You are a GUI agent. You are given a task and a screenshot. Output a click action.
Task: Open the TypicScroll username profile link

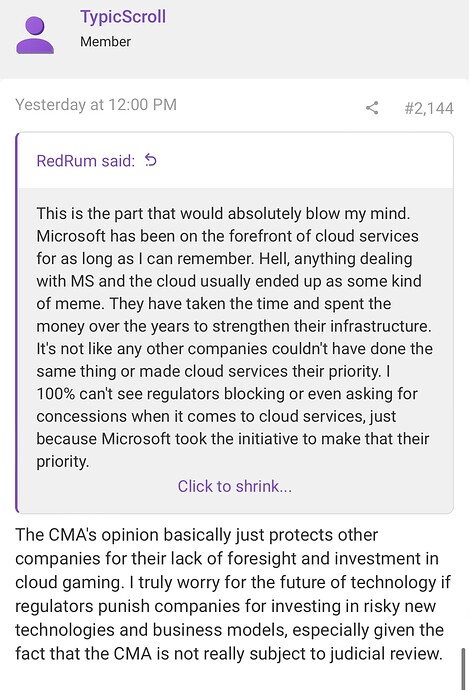(x=123, y=17)
